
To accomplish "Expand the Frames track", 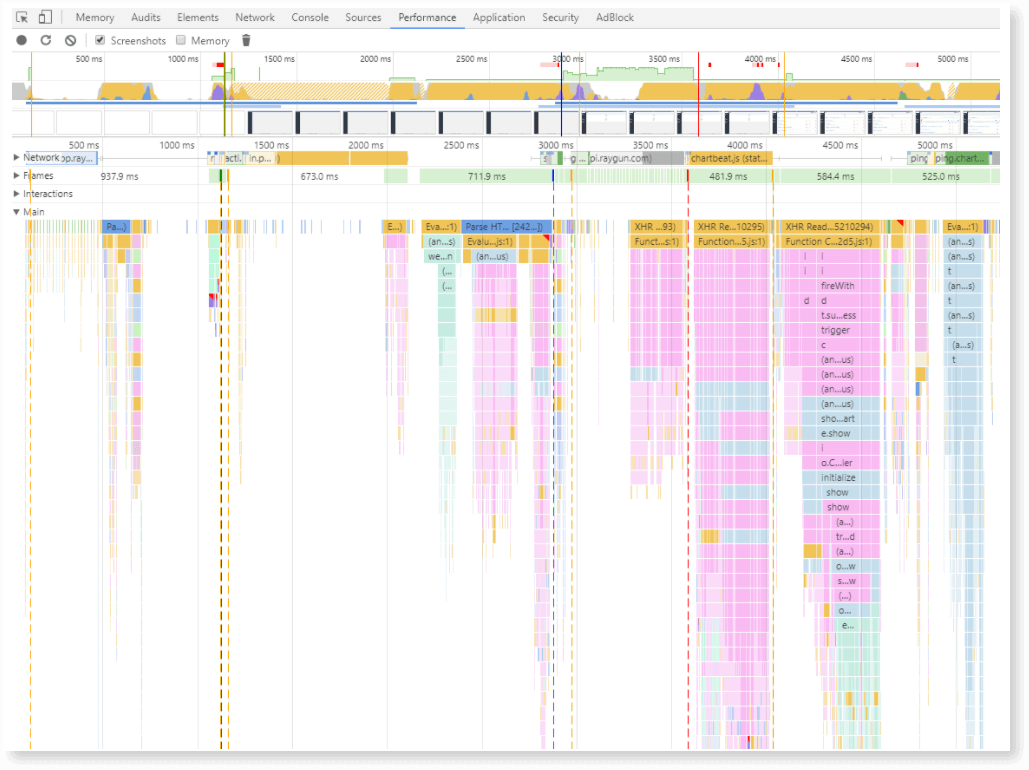I will click(16, 176).
